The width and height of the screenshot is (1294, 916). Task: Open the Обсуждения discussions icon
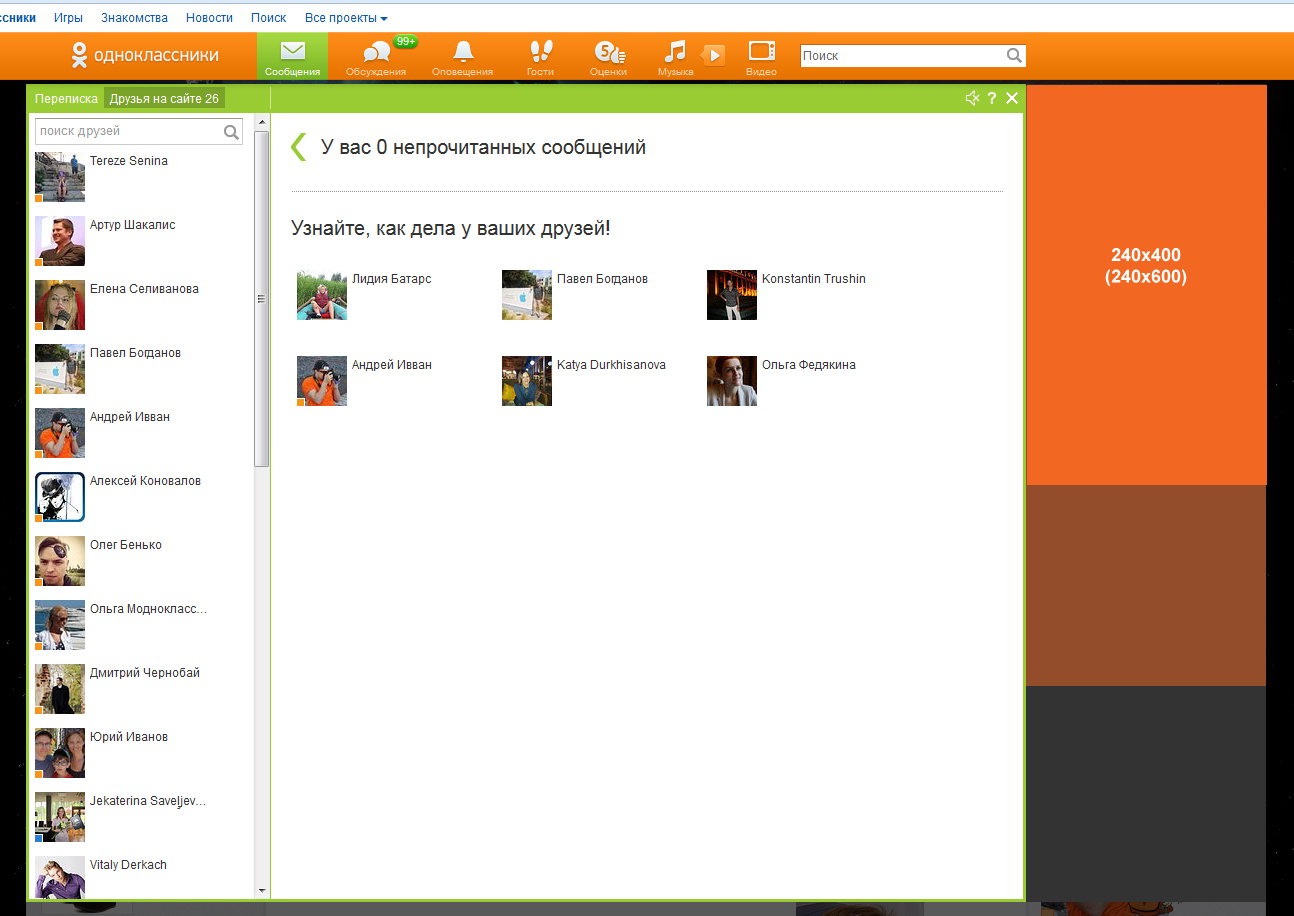pos(376,57)
